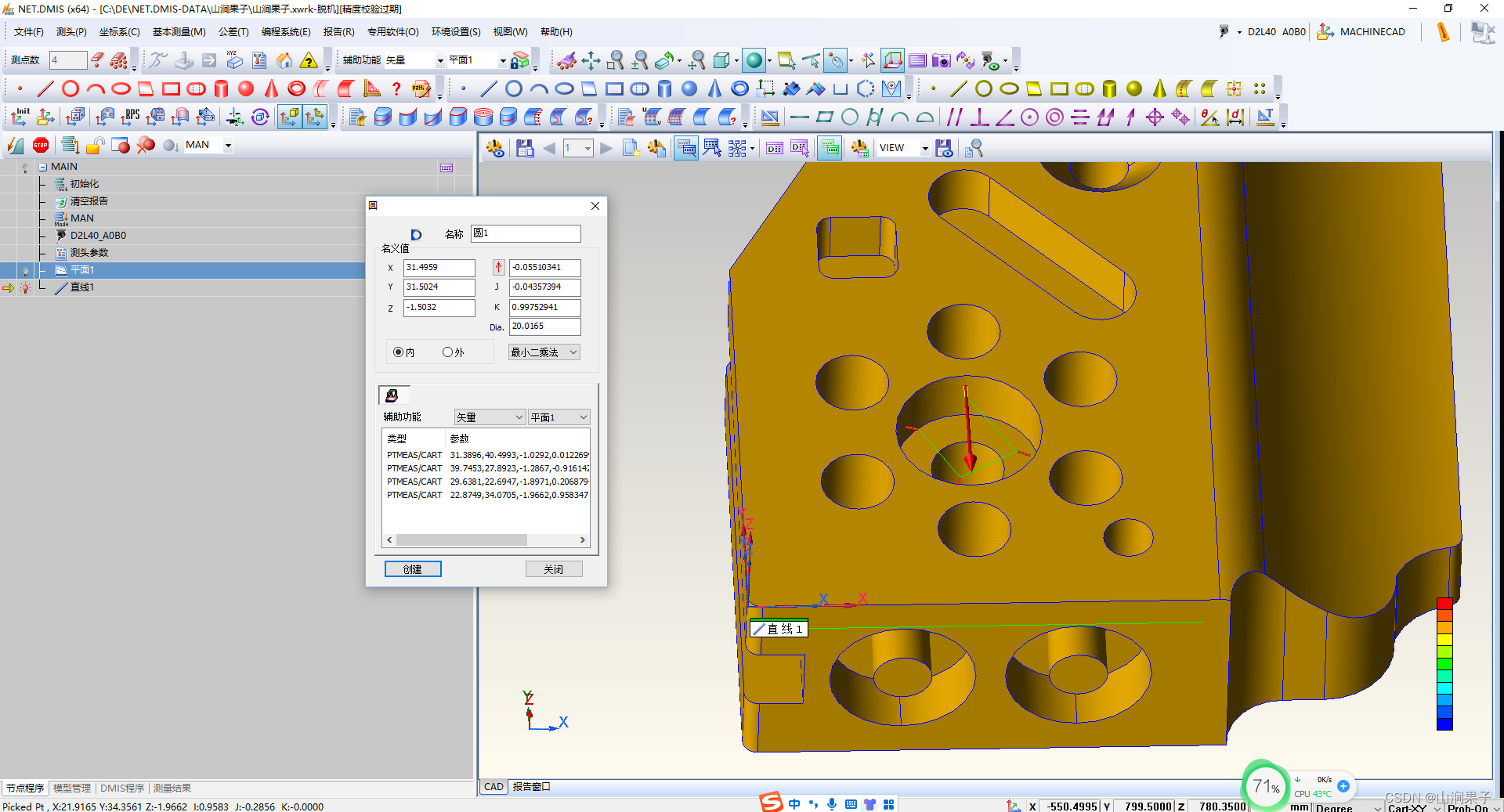The height and width of the screenshot is (812, 1504).
Task: Open the page number dropdown
Action: pos(587,148)
